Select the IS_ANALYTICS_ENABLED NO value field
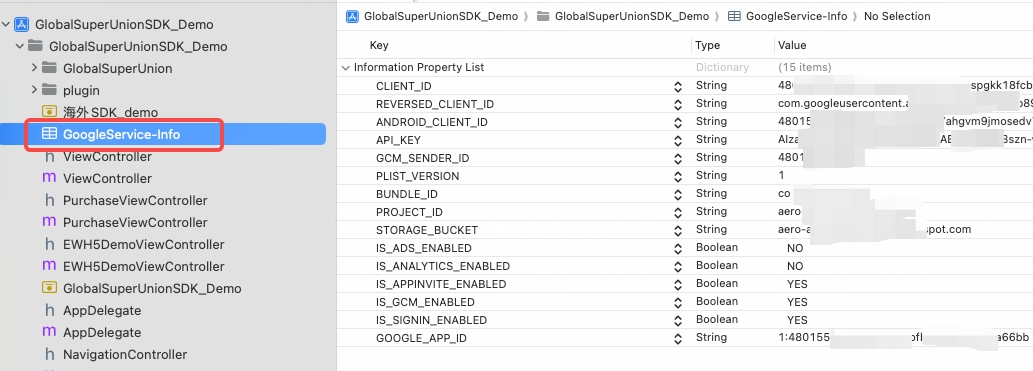The width and height of the screenshot is (1033, 371). pyautogui.click(x=795, y=266)
